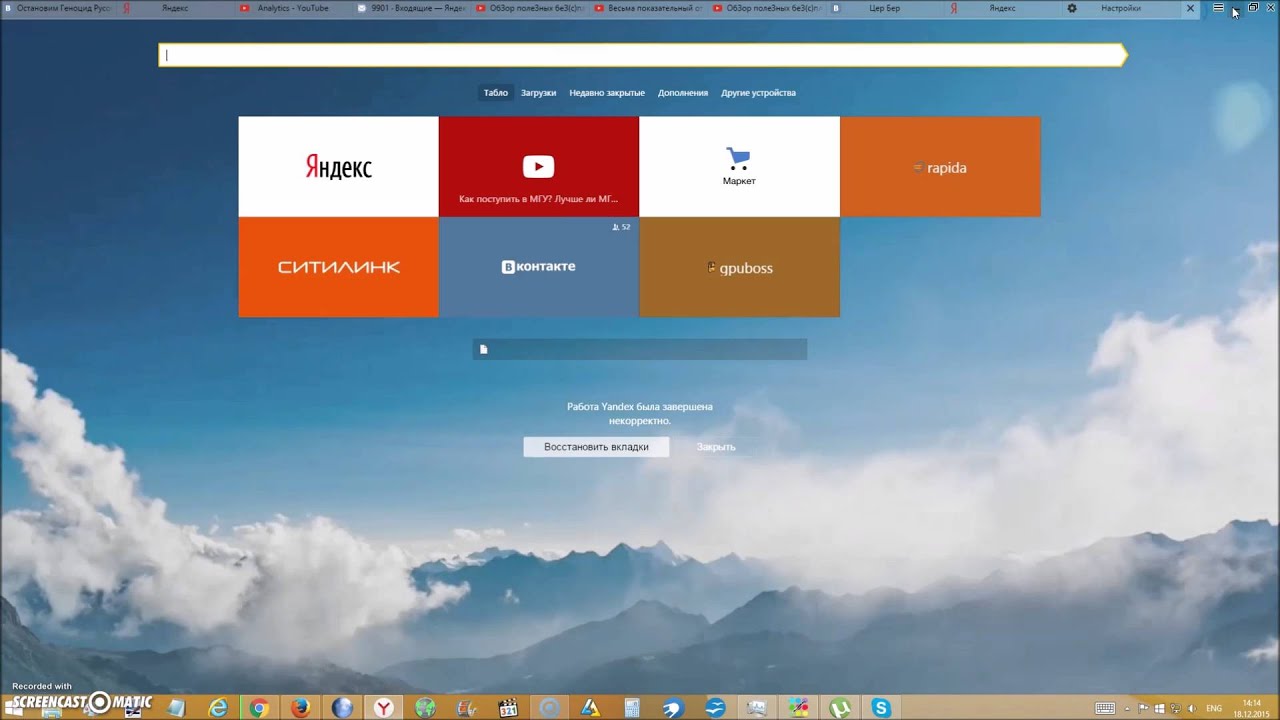The image size is (1280, 720).
Task: Open the film clip taskbar icon
Action: pyautogui.click(x=466, y=708)
